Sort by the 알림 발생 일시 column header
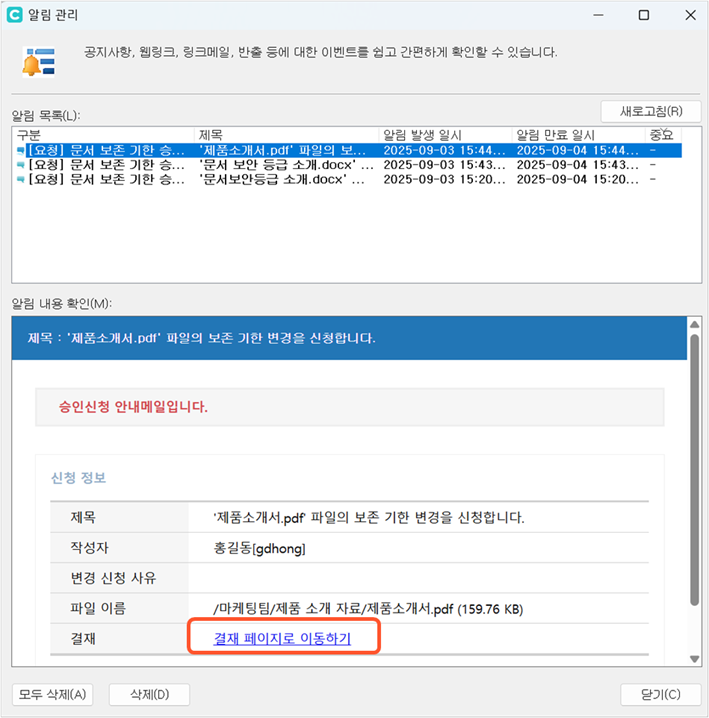 pyautogui.click(x=445, y=134)
